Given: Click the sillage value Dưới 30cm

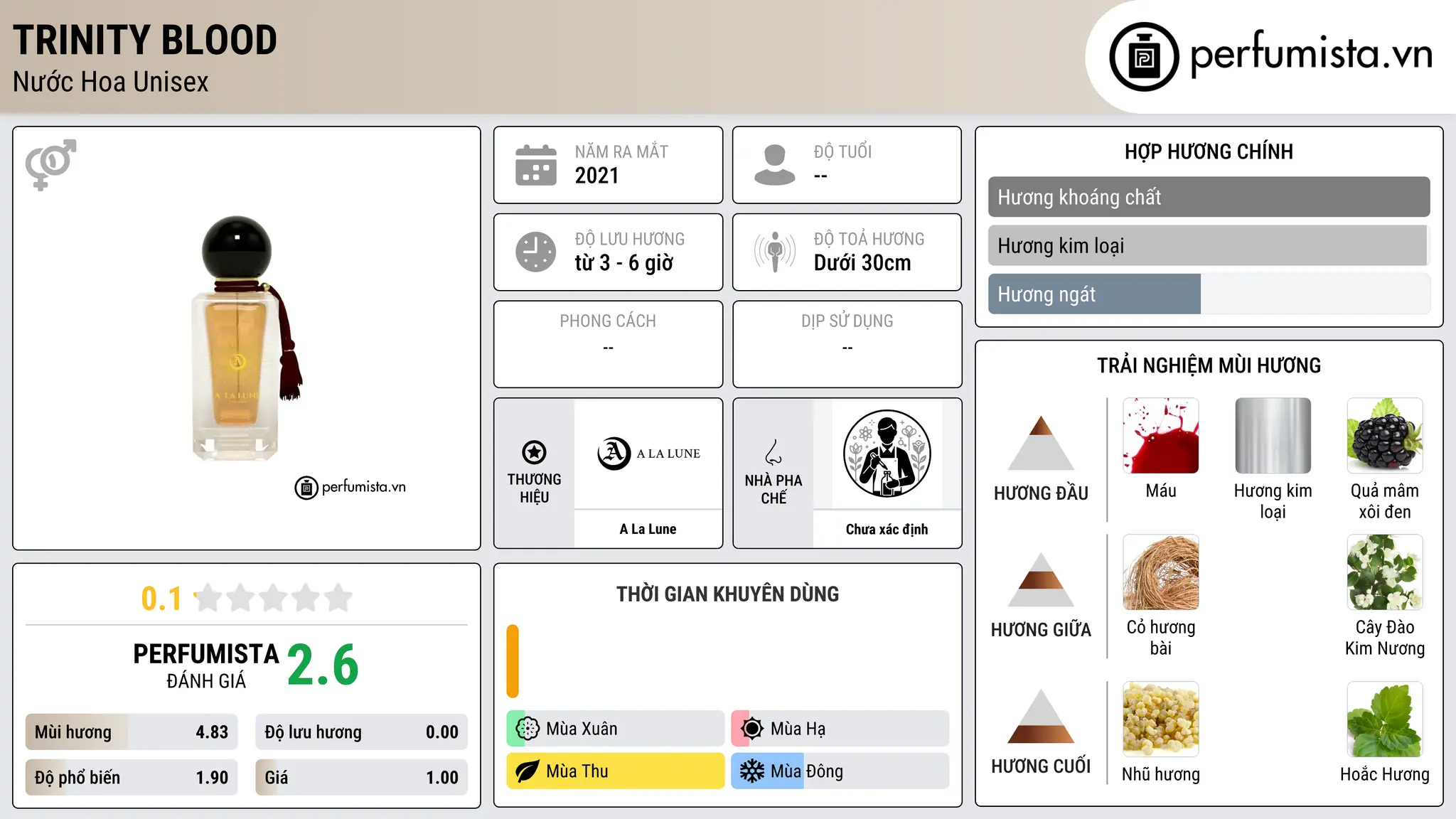Looking at the screenshot, I should coord(862,263).
